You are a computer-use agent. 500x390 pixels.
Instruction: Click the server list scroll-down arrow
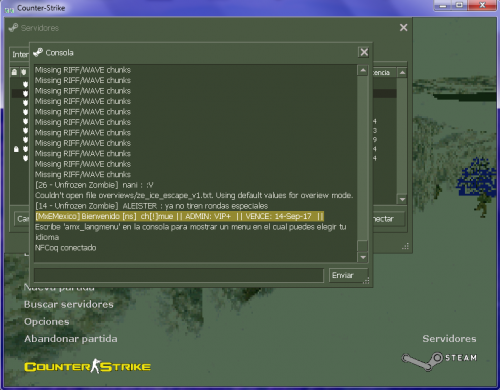point(402,199)
